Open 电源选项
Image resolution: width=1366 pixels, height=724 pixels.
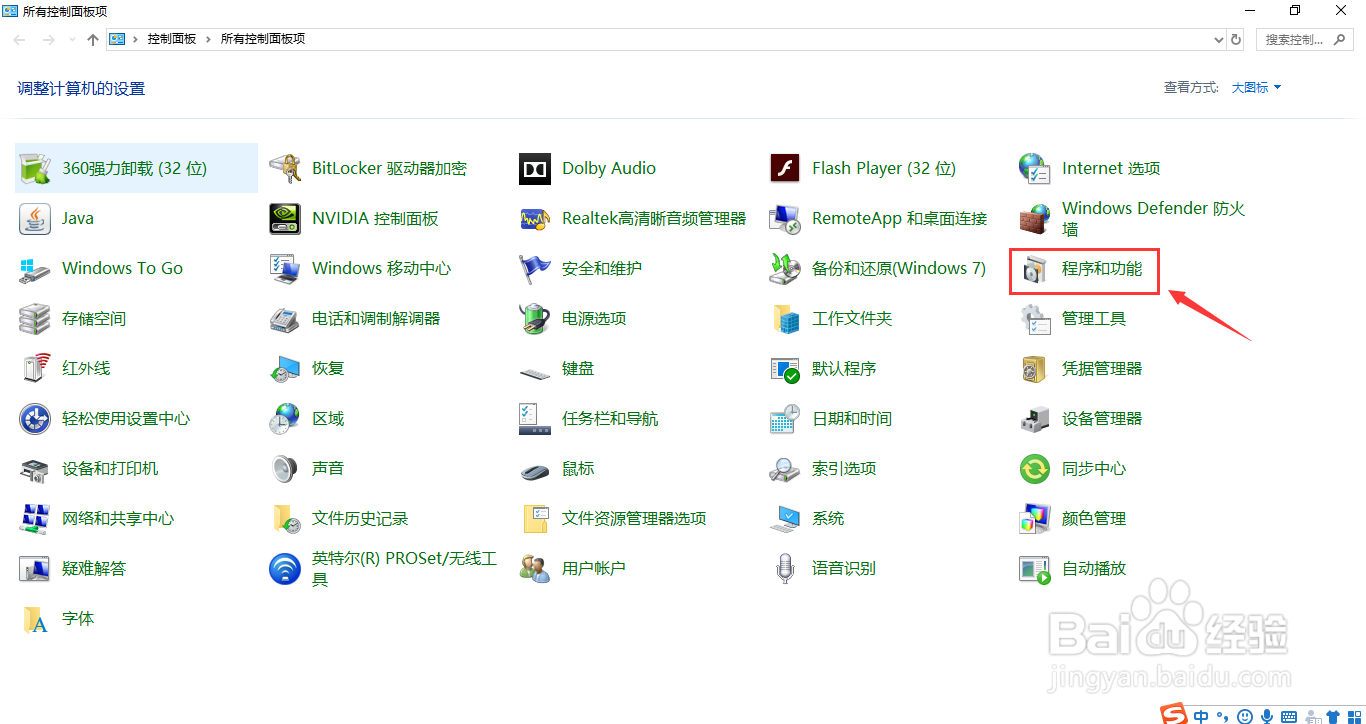[x=593, y=318]
